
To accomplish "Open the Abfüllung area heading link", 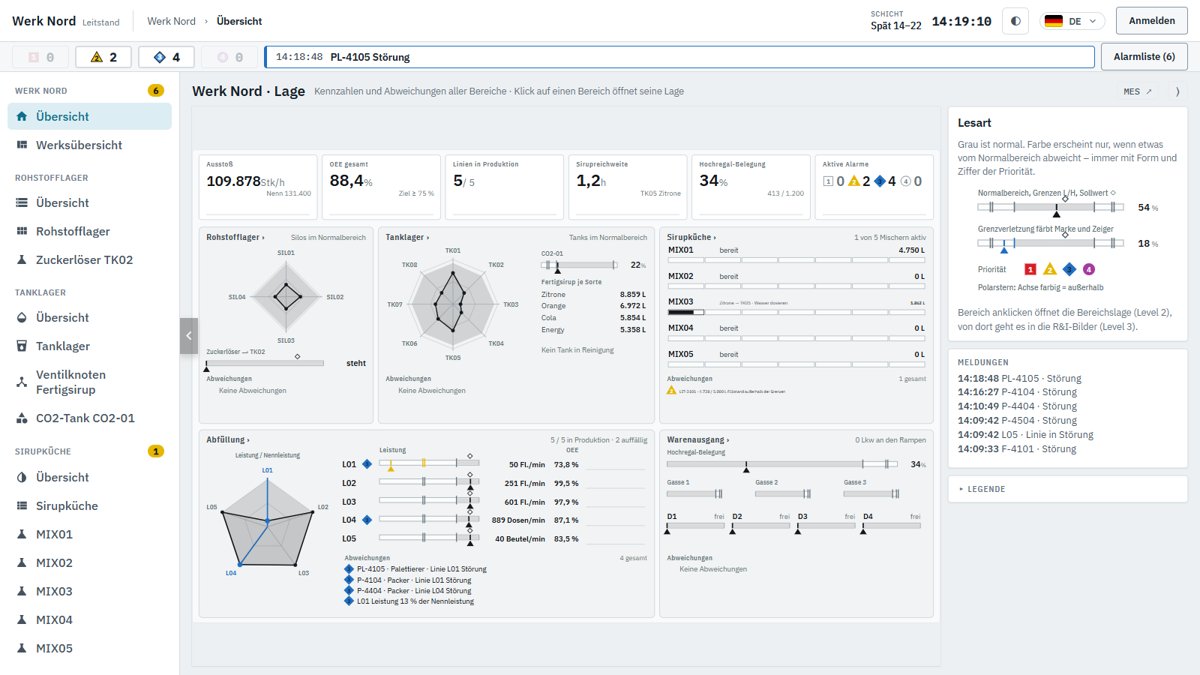I will (x=228, y=439).
